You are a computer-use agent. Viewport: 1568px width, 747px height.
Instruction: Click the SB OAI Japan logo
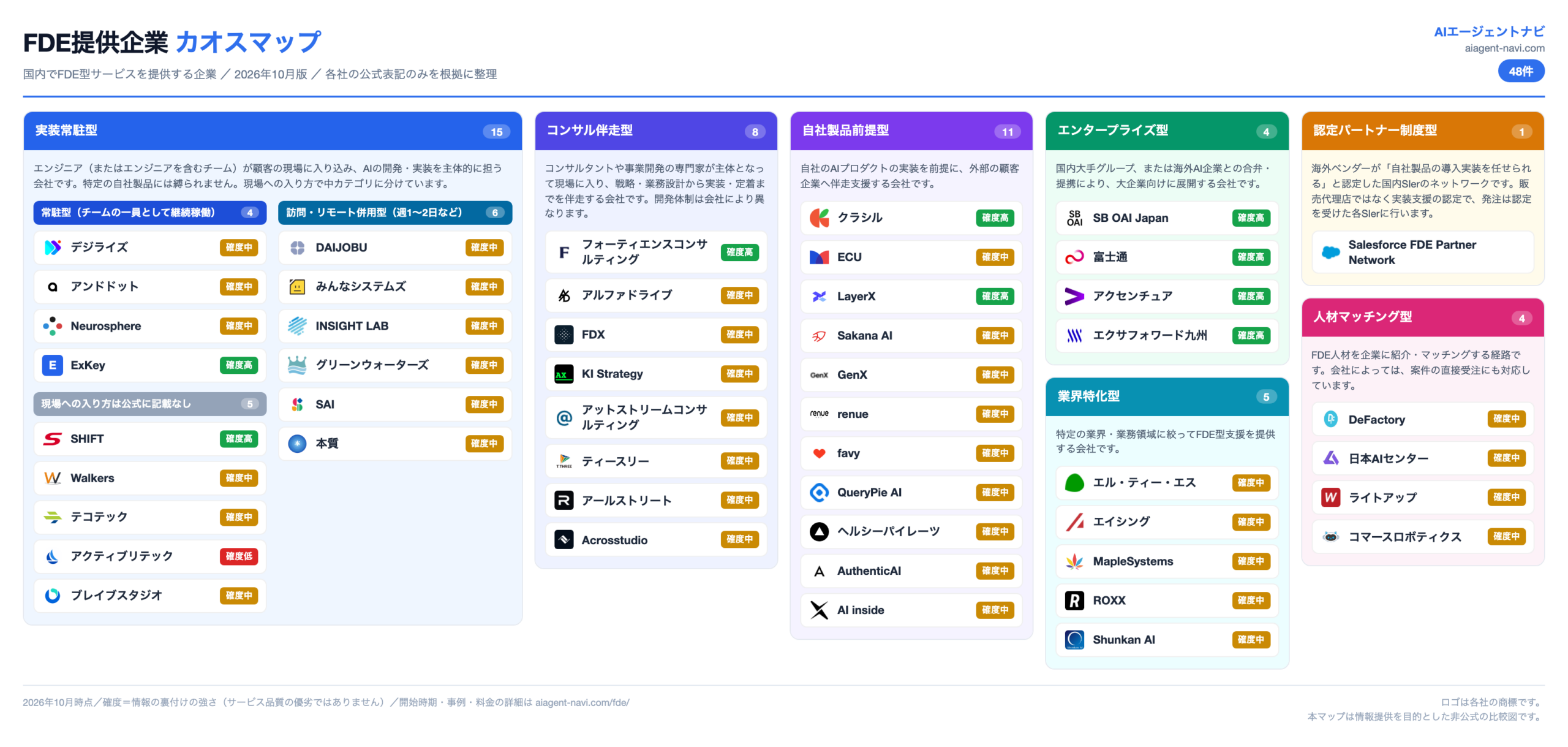pos(1075,218)
